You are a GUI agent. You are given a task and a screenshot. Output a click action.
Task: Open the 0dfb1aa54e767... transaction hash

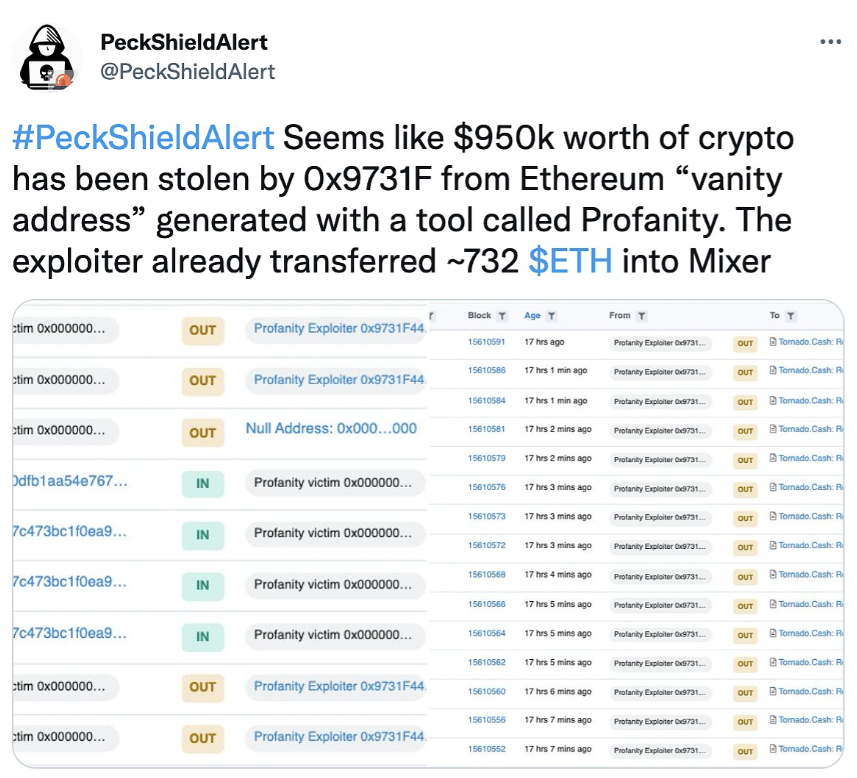coord(70,481)
